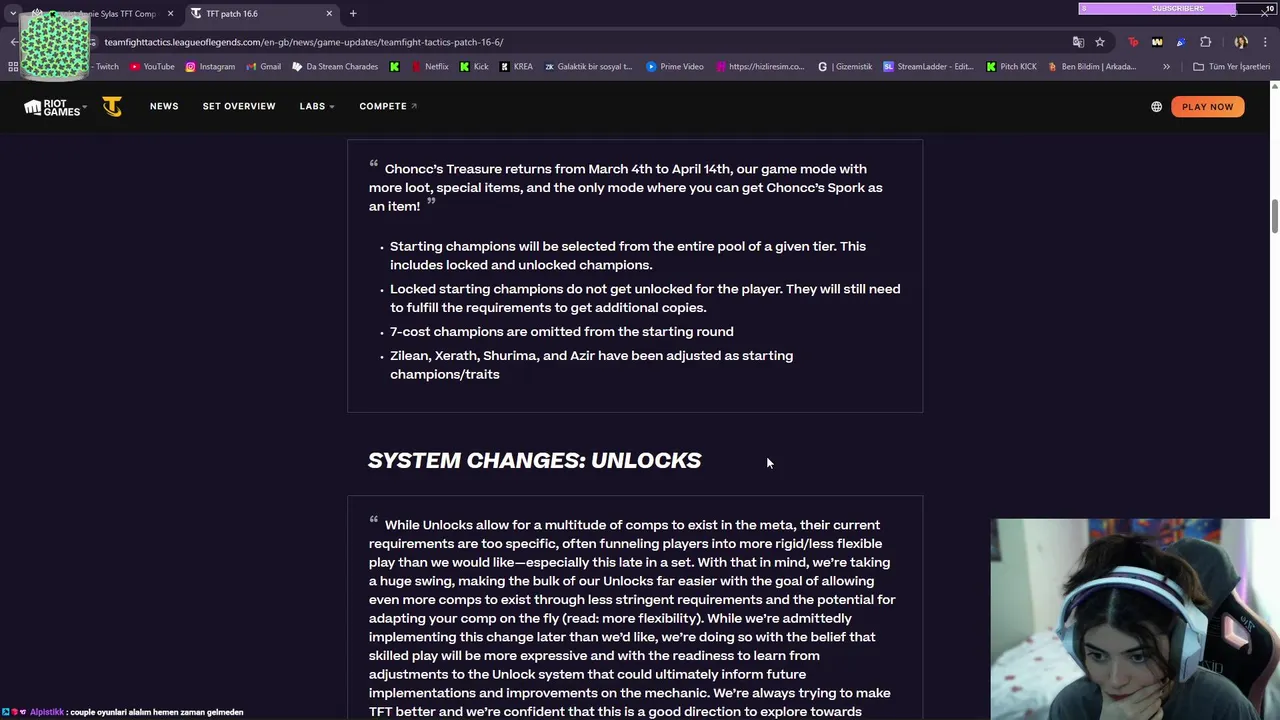Click the quote beginning "Choncc's Treasure returns"

tap(625, 187)
